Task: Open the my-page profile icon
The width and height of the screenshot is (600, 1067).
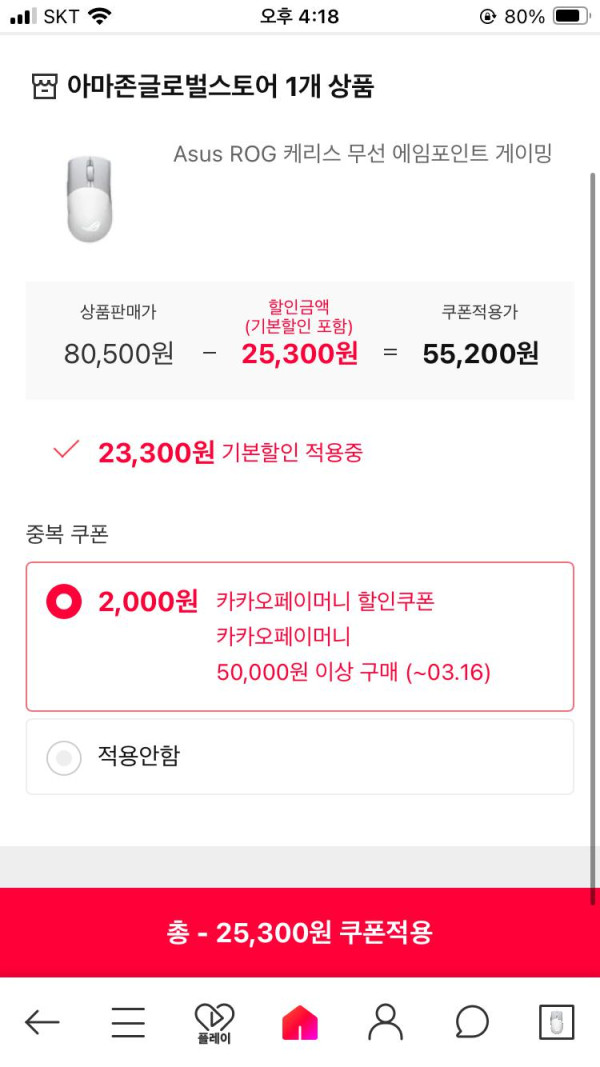Action: coord(385,1022)
